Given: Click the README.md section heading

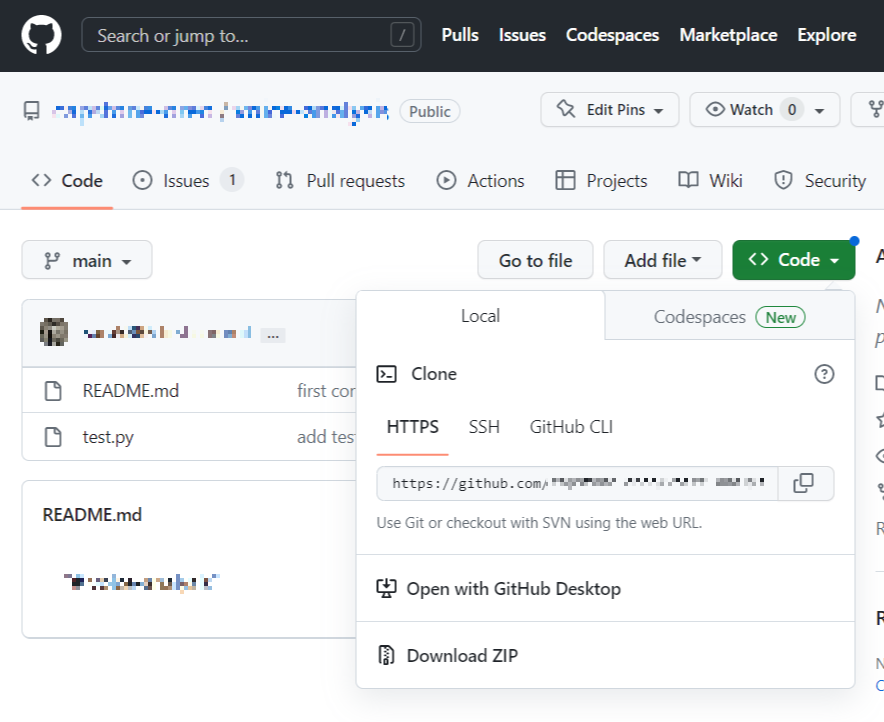Looking at the screenshot, I should point(92,515).
